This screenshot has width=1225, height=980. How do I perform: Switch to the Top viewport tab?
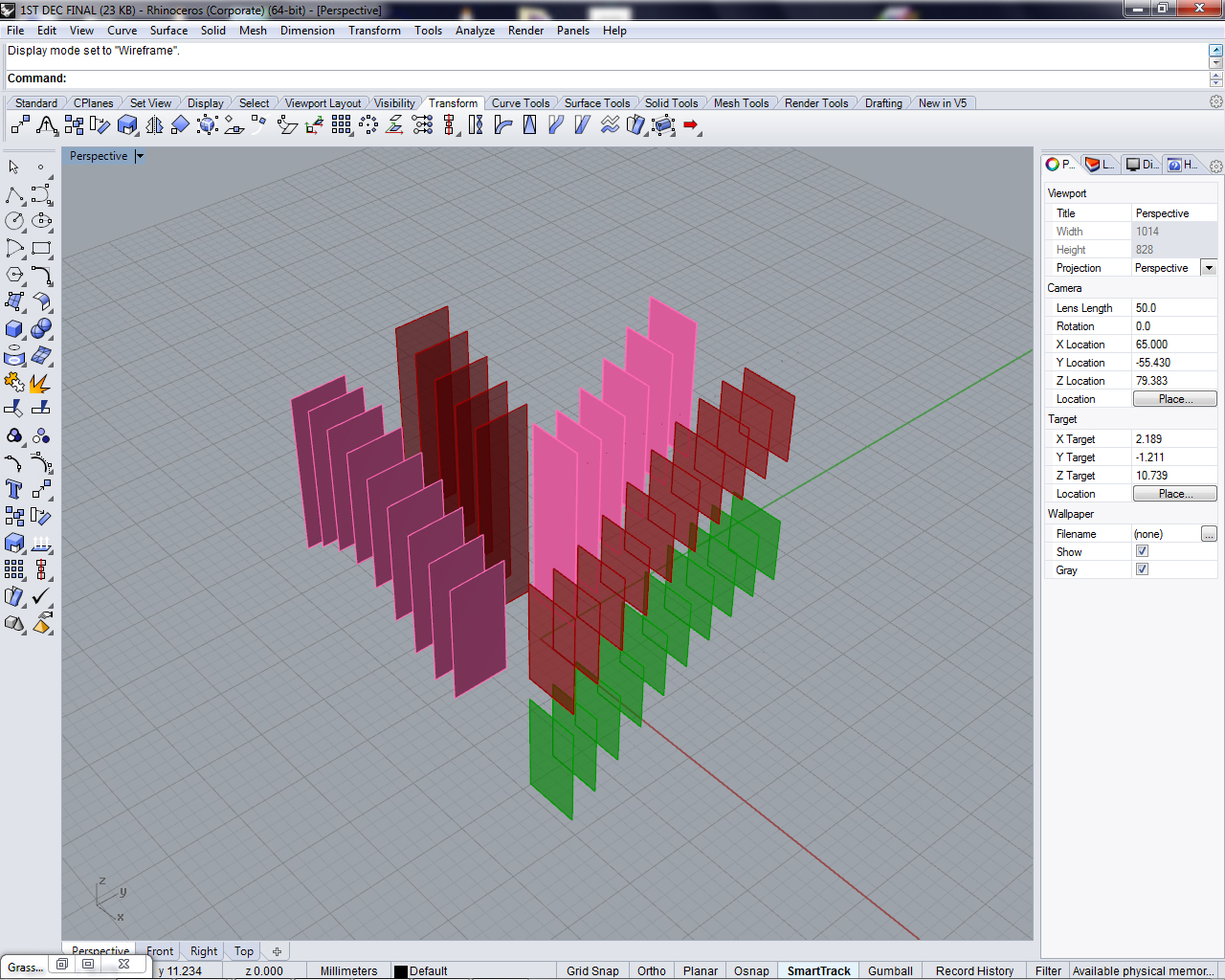click(x=242, y=950)
